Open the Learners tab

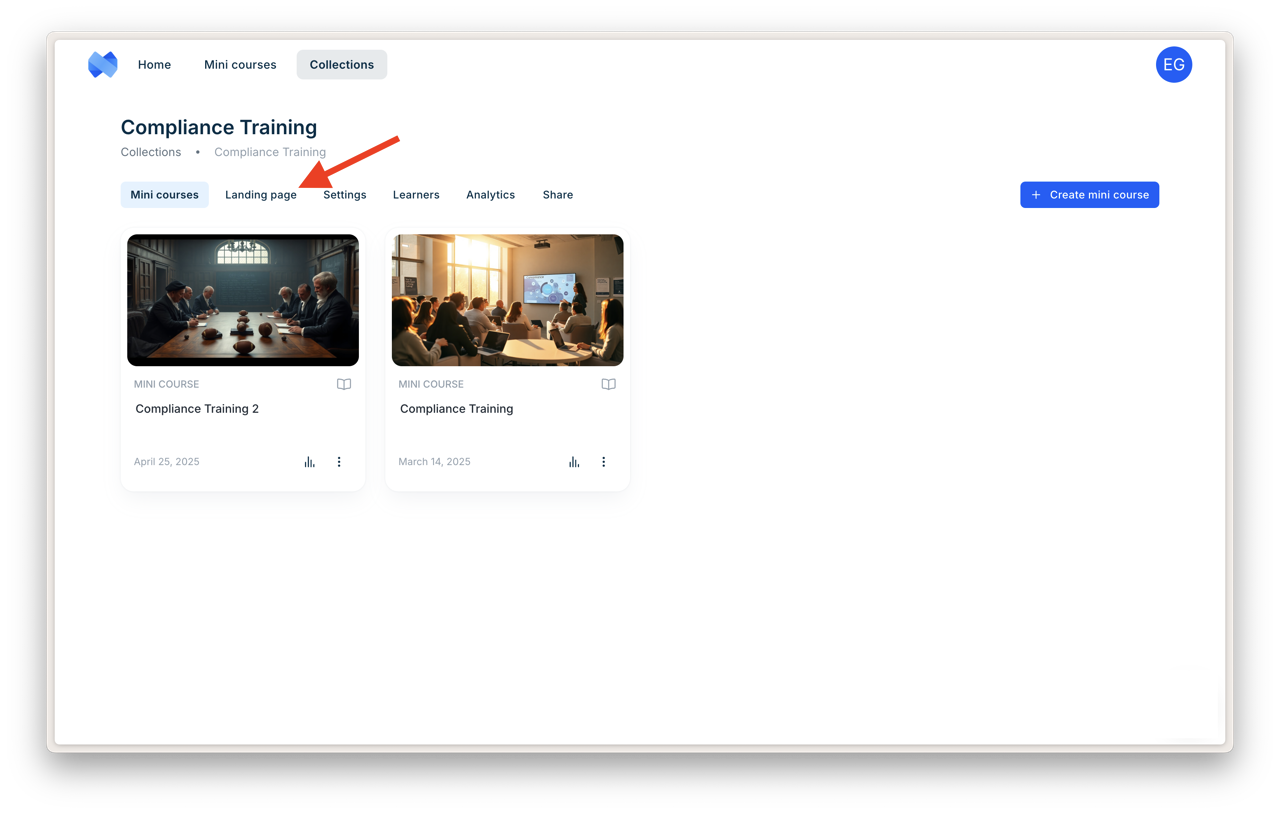(416, 195)
